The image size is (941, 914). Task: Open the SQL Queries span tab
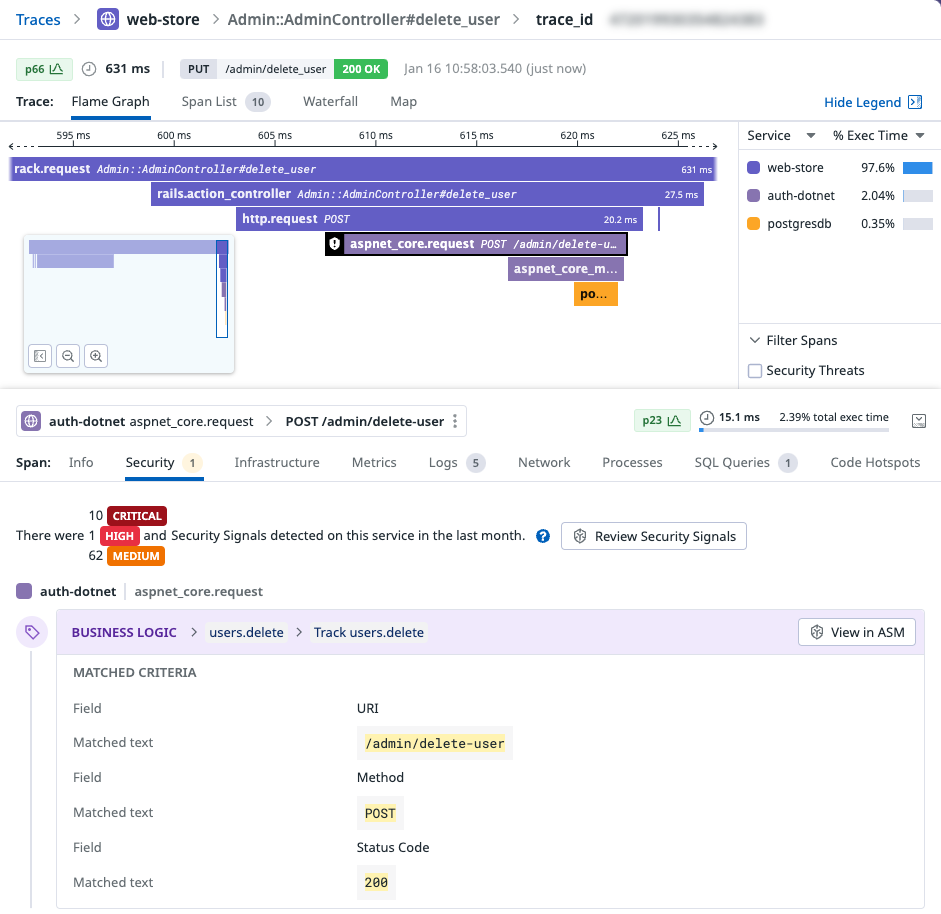746,463
